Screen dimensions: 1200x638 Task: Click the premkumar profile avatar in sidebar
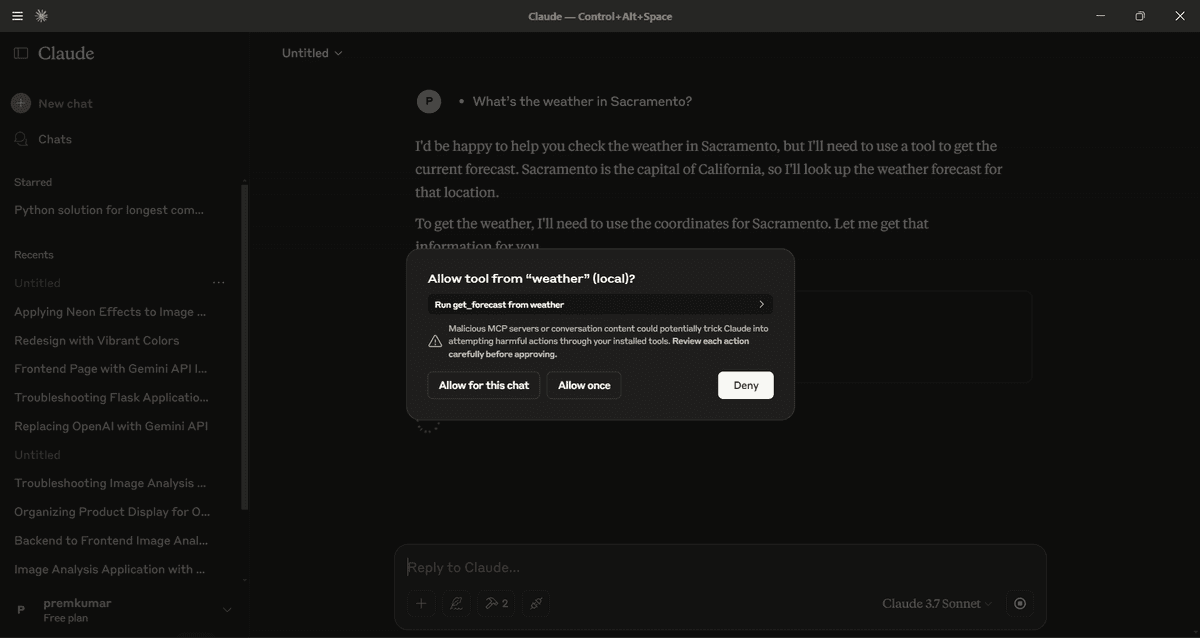click(21, 609)
